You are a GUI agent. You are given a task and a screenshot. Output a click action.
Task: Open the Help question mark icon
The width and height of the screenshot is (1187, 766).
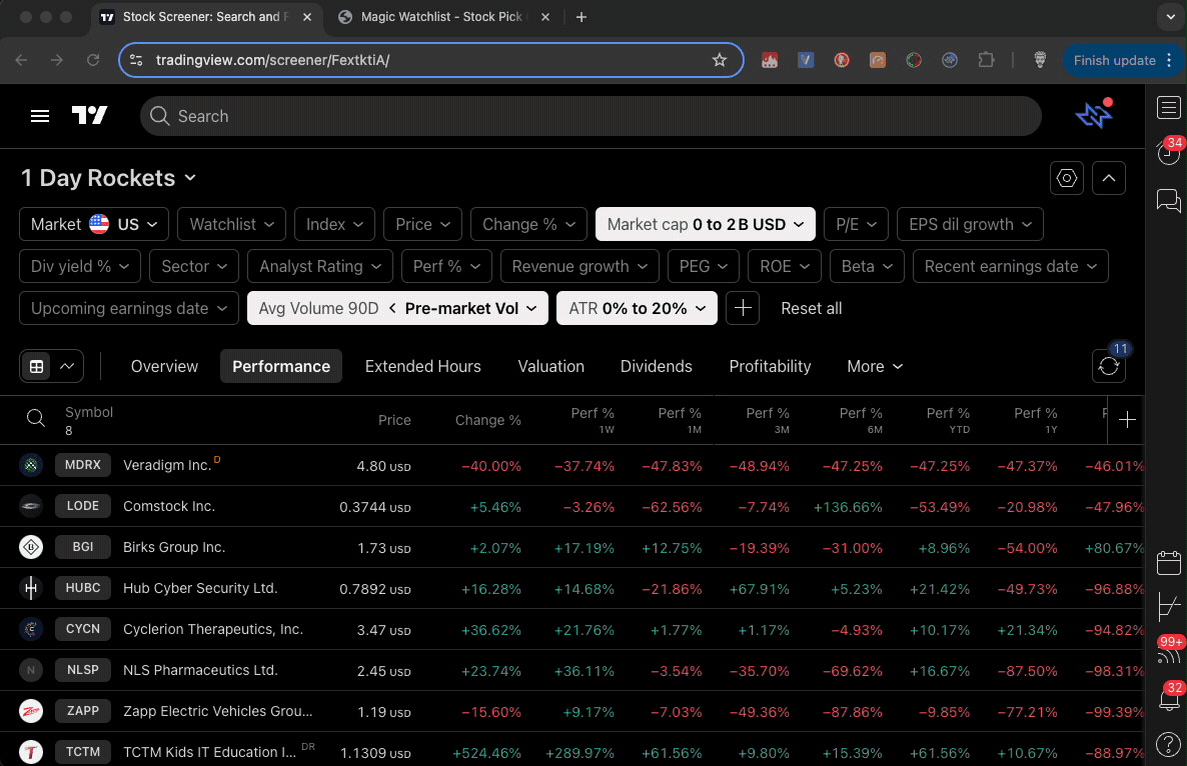coord(1168,744)
